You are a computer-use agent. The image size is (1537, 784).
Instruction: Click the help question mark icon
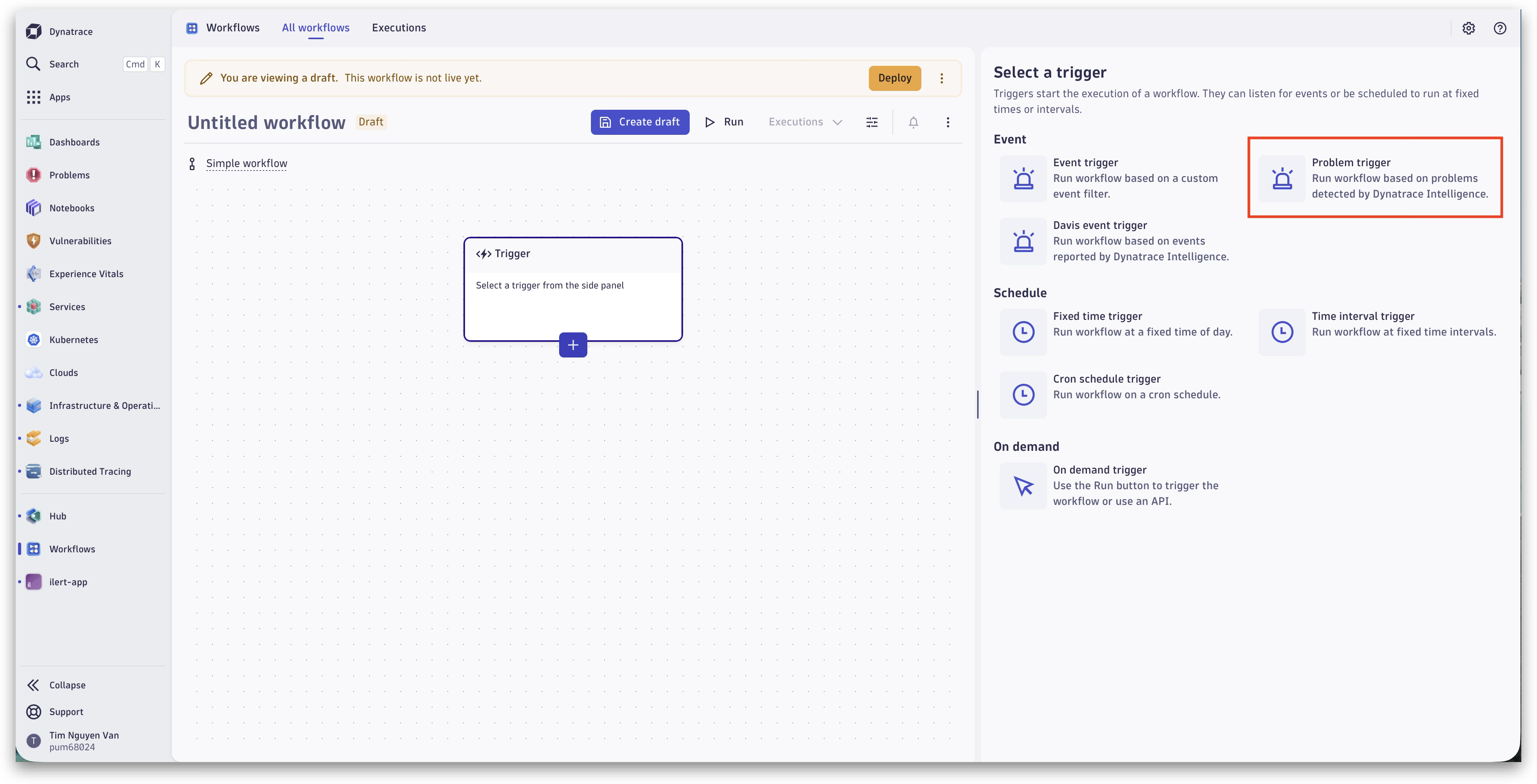coord(1499,28)
